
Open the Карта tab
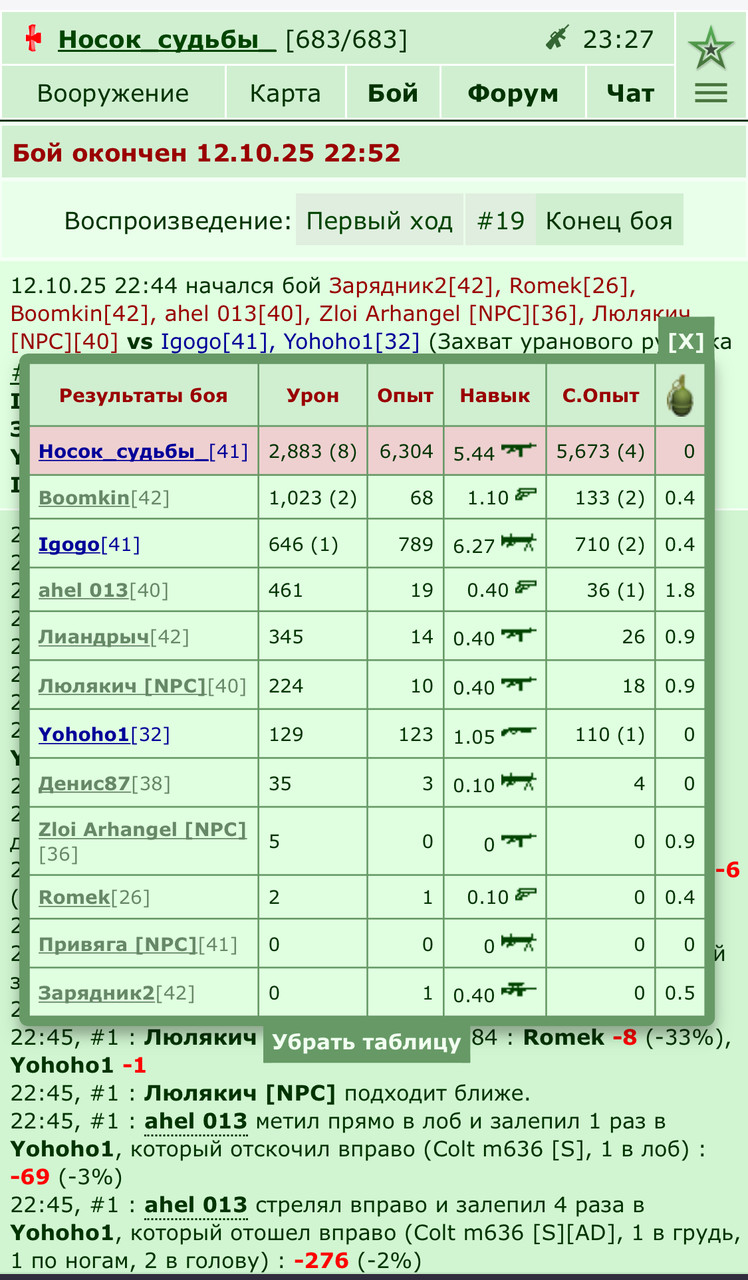point(285,93)
